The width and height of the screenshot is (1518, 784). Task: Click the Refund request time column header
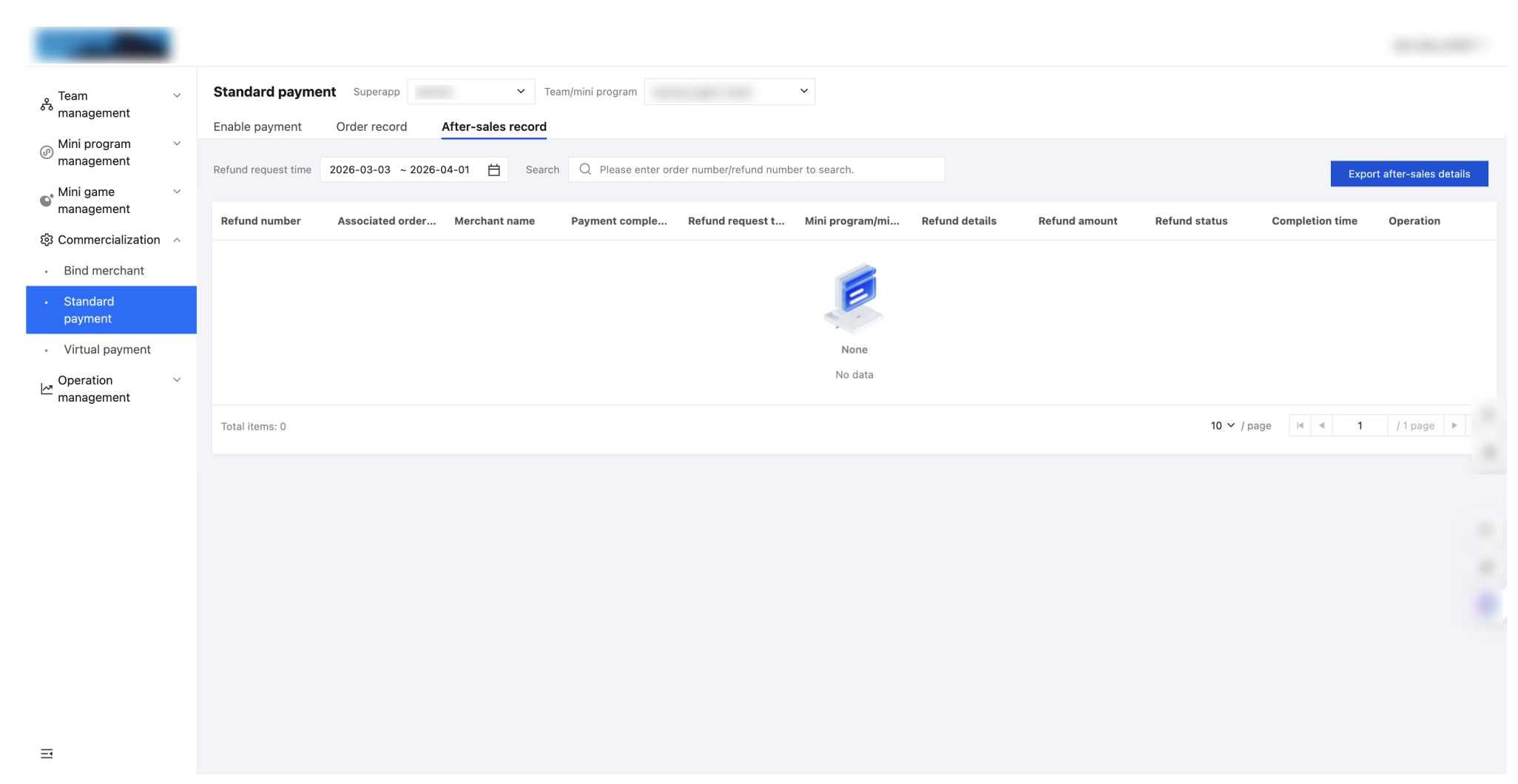pyautogui.click(x=736, y=221)
